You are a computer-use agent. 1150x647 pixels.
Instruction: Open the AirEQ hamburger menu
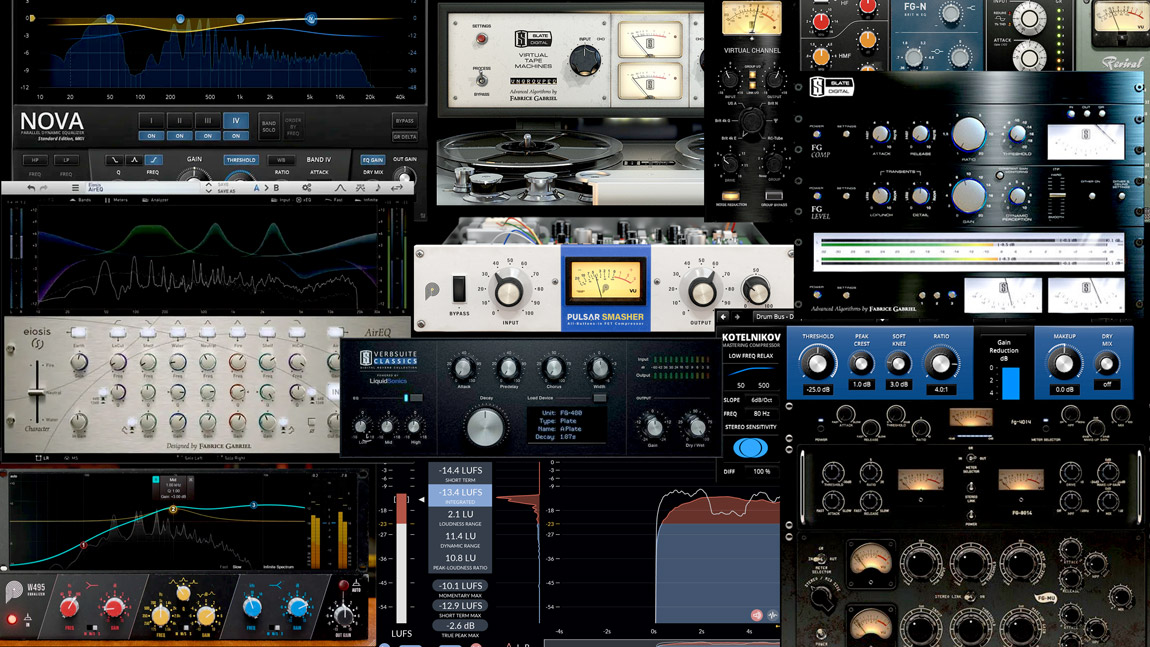pyautogui.click(x=75, y=188)
